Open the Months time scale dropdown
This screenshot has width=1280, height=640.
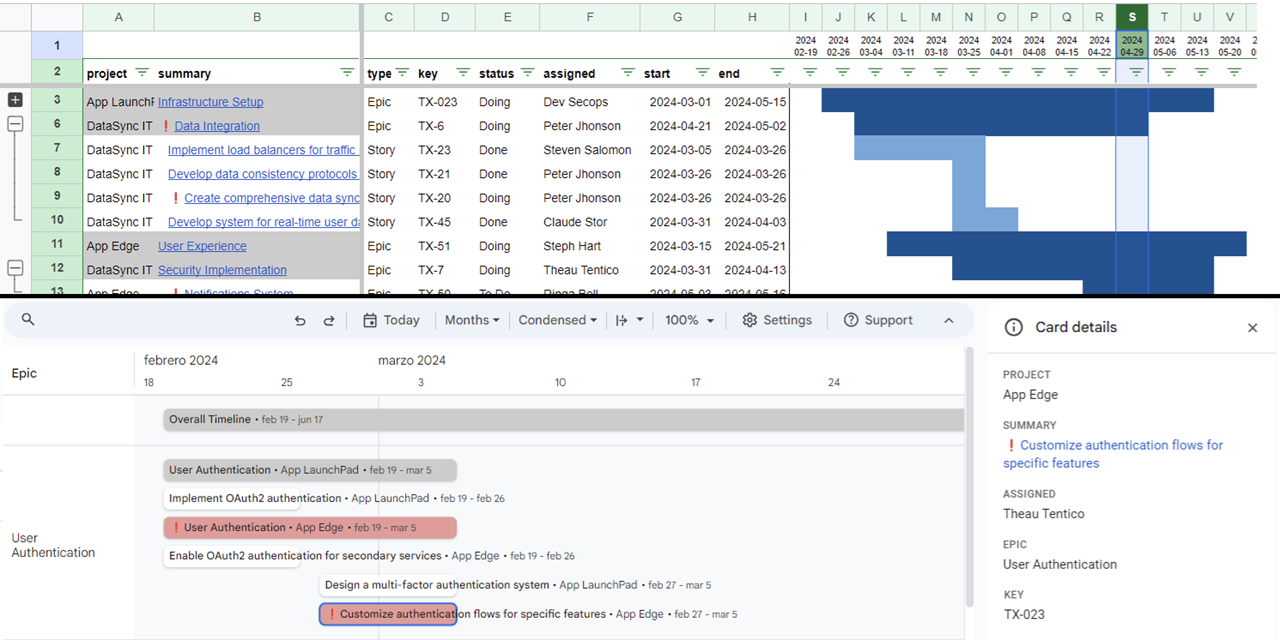[x=472, y=320]
